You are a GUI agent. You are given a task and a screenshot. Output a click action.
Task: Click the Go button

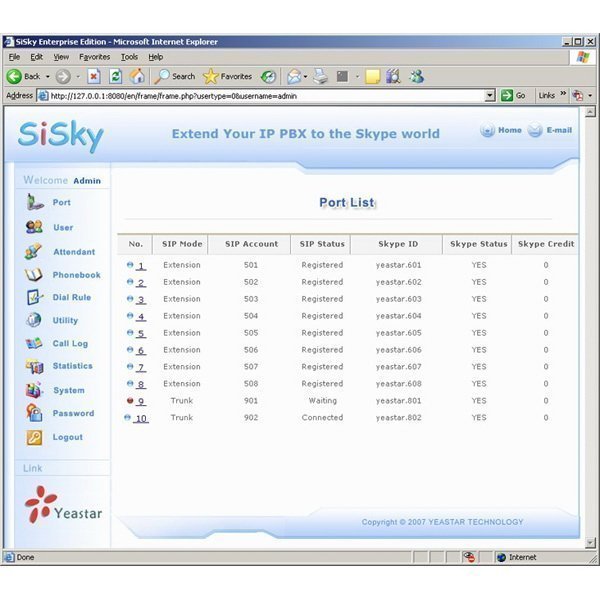(x=513, y=96)
